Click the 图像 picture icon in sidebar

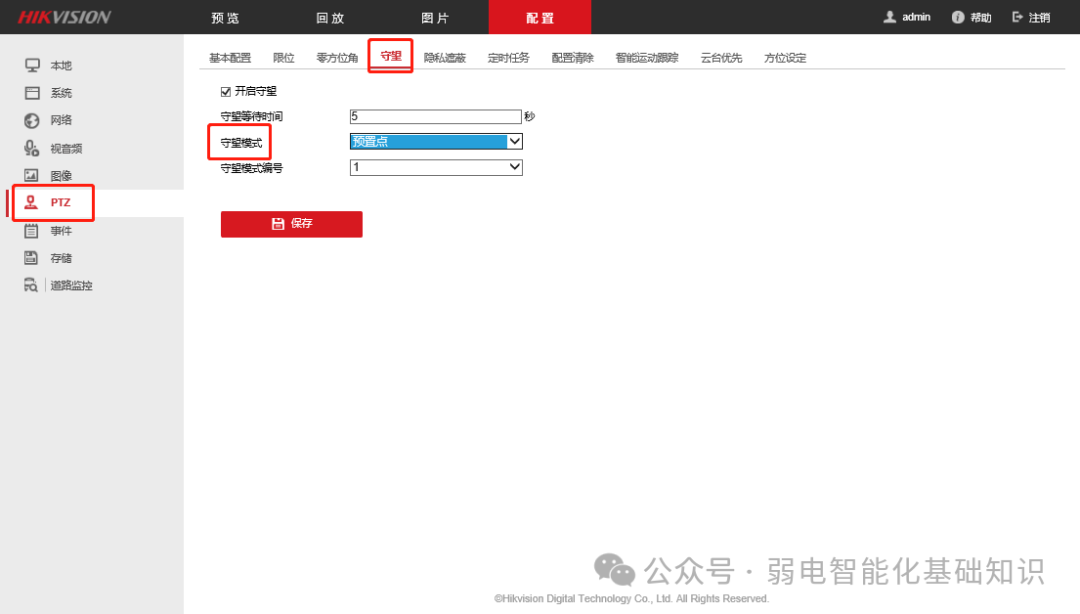pyautogui.click(x=32, y=176)
